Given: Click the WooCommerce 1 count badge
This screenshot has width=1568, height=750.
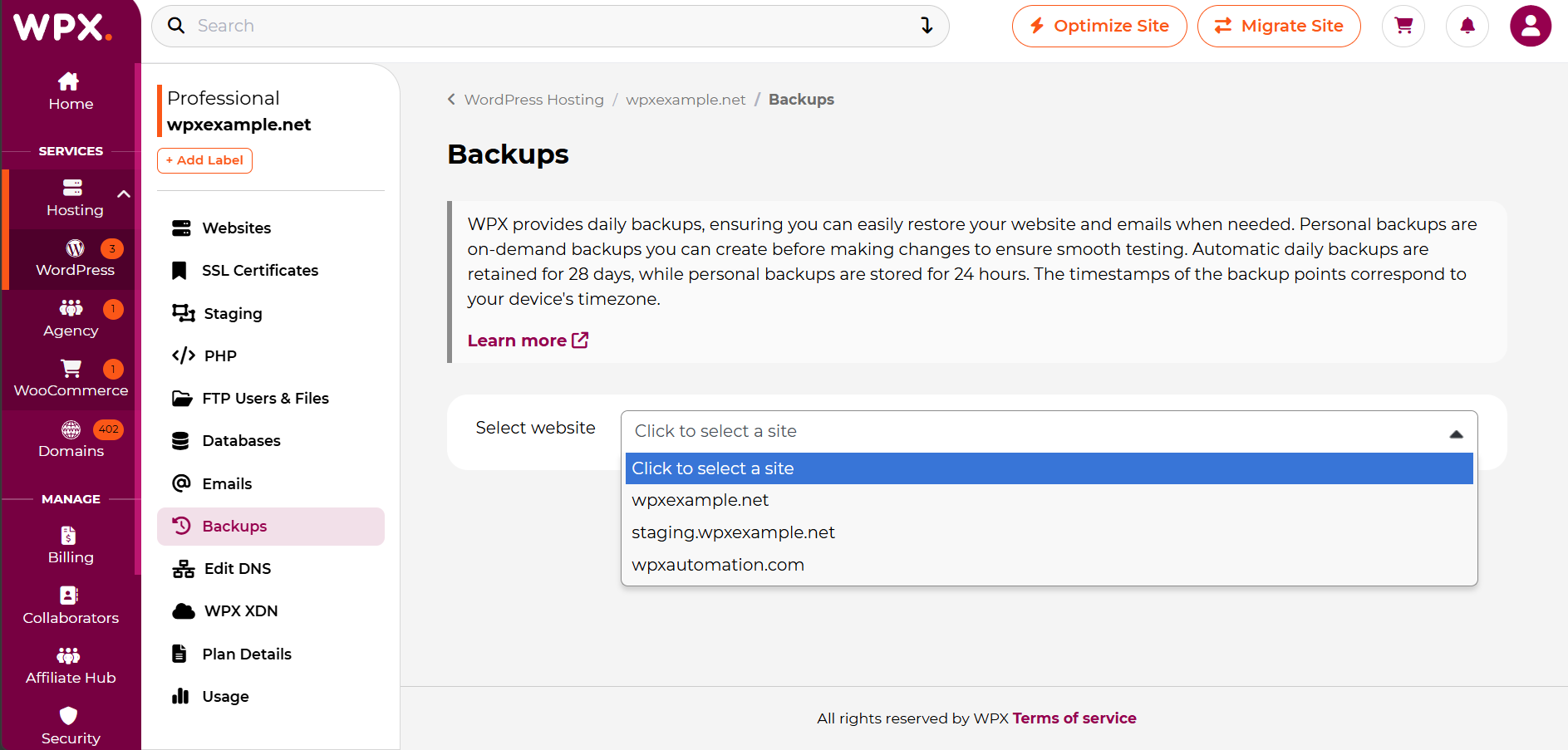Looking at the screenshot, I should tap(113, 369).
